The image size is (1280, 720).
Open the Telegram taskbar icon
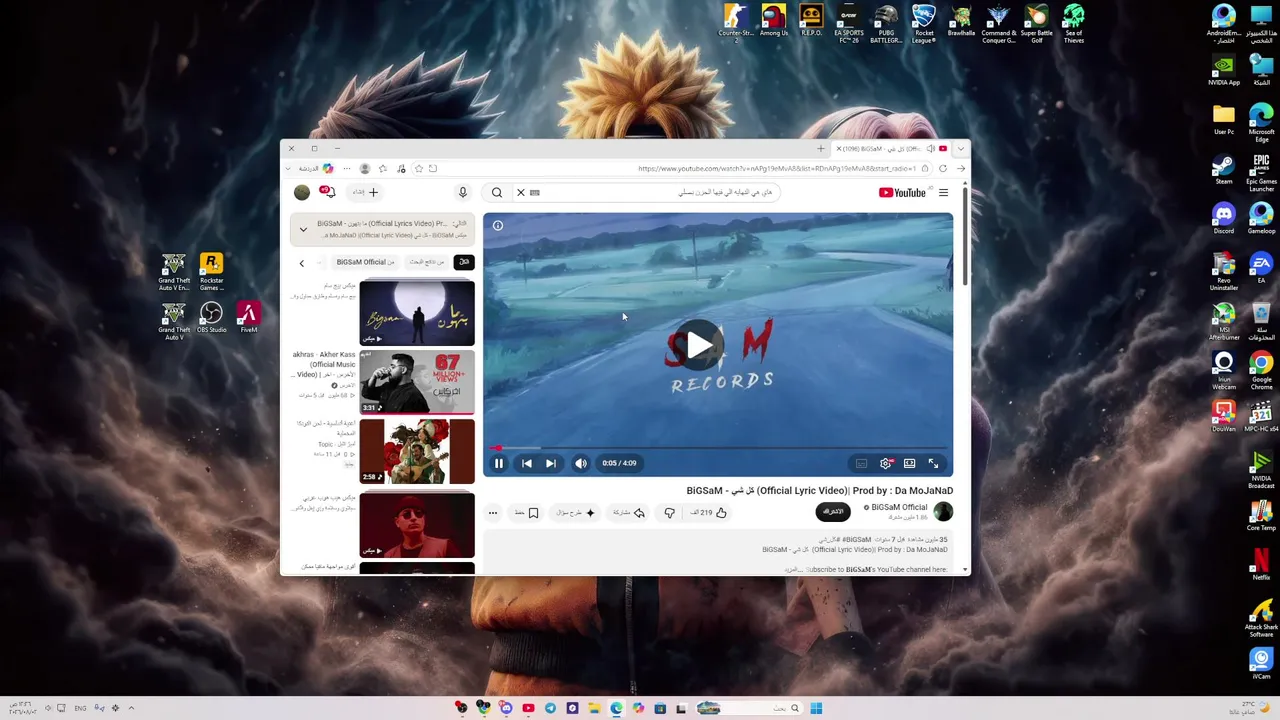pyautogui.click(x=550, y=709)
